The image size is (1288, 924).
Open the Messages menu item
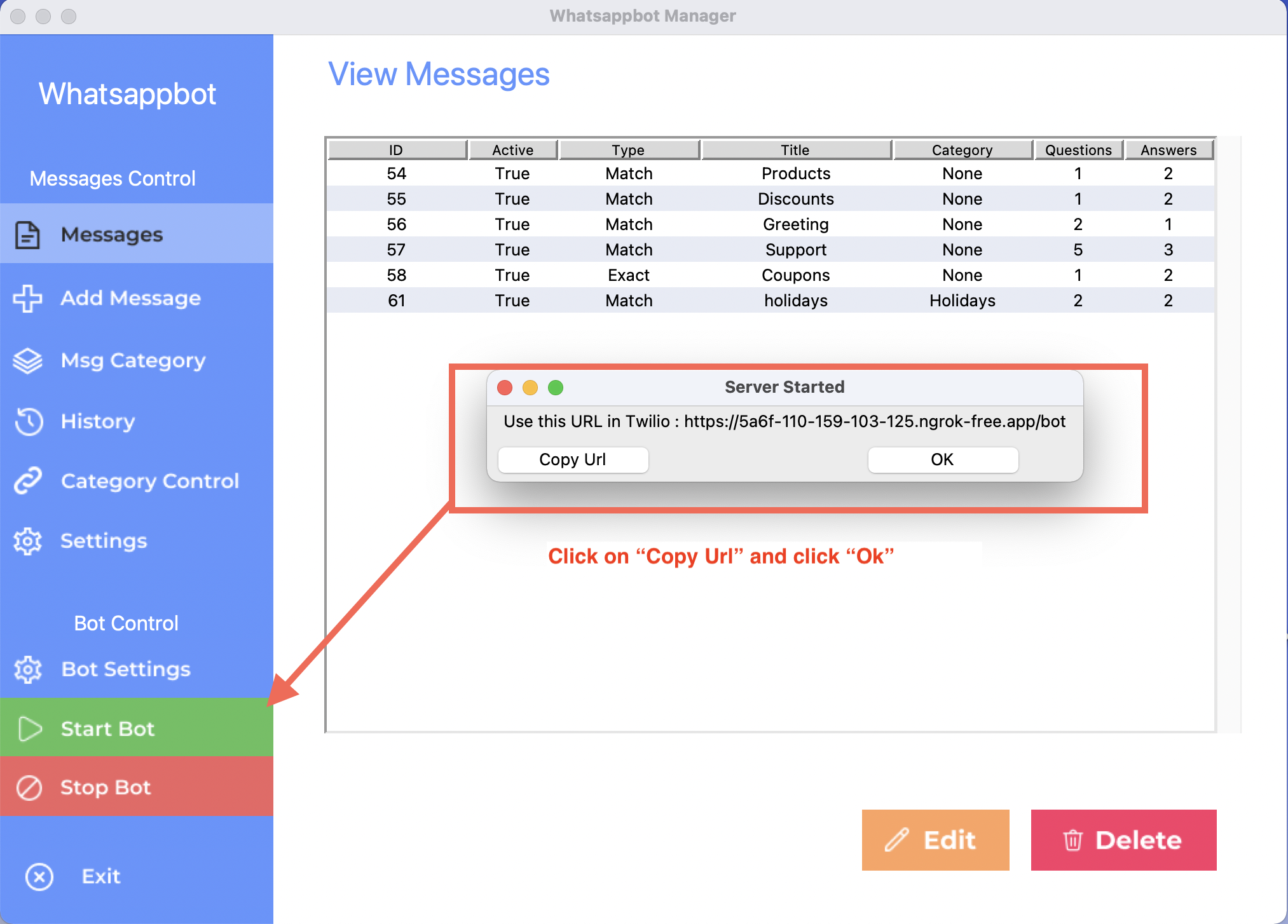(x=137, y=234)
